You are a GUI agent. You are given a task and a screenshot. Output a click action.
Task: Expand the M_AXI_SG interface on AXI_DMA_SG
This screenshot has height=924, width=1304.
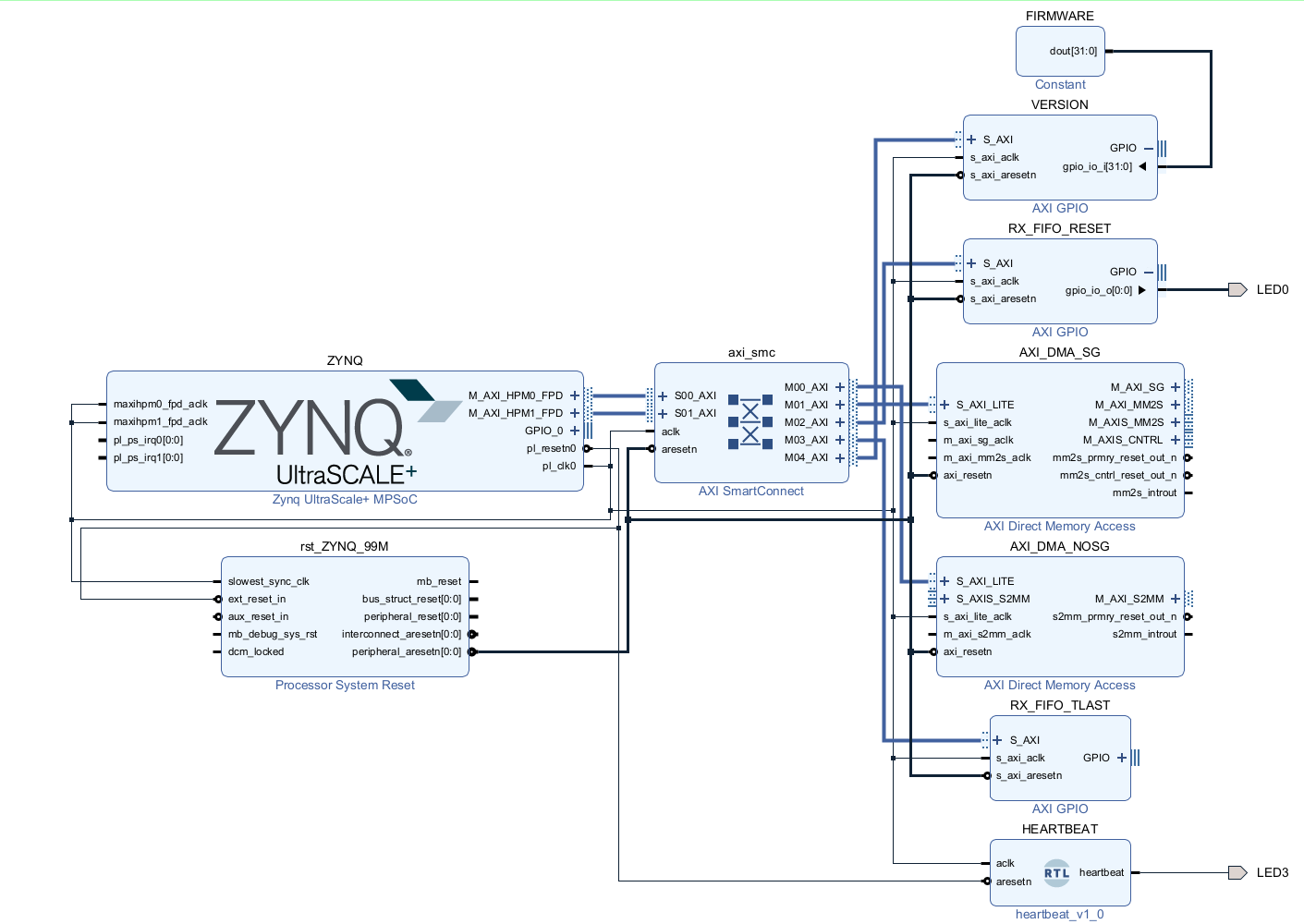tap(1176, 387)
